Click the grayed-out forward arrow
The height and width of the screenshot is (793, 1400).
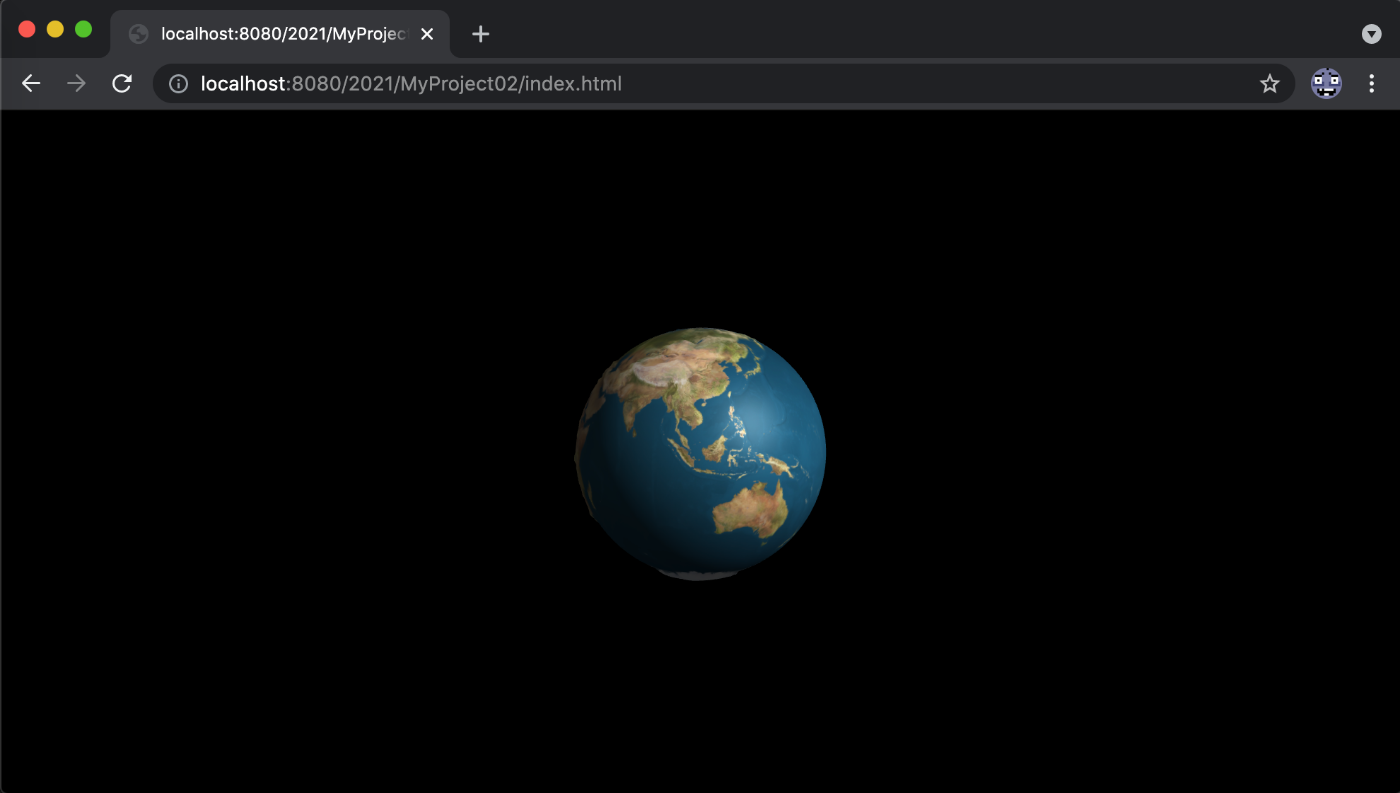tap(76, 83)
